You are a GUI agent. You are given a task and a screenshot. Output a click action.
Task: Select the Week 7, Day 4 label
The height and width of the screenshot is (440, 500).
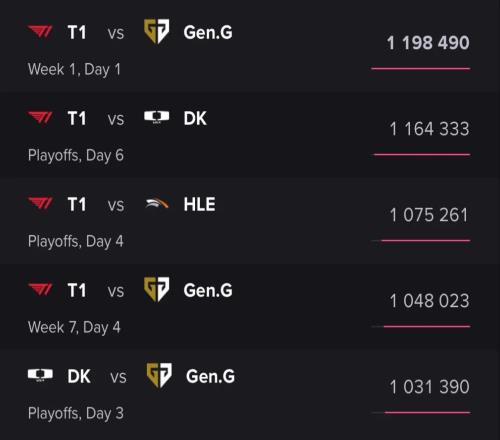(x=74, y=327)
